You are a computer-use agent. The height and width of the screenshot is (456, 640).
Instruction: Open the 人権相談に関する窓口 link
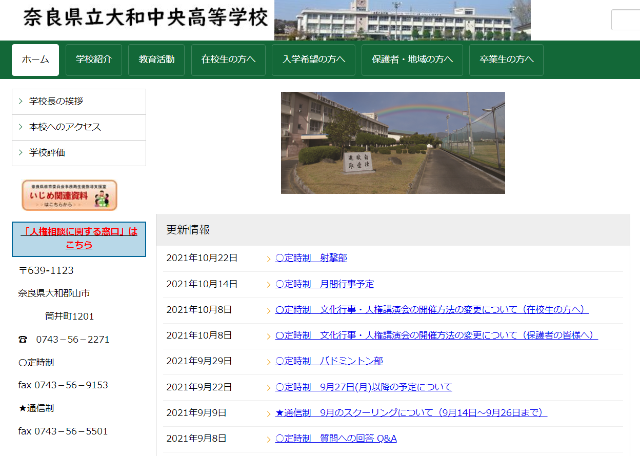point(78,238)
